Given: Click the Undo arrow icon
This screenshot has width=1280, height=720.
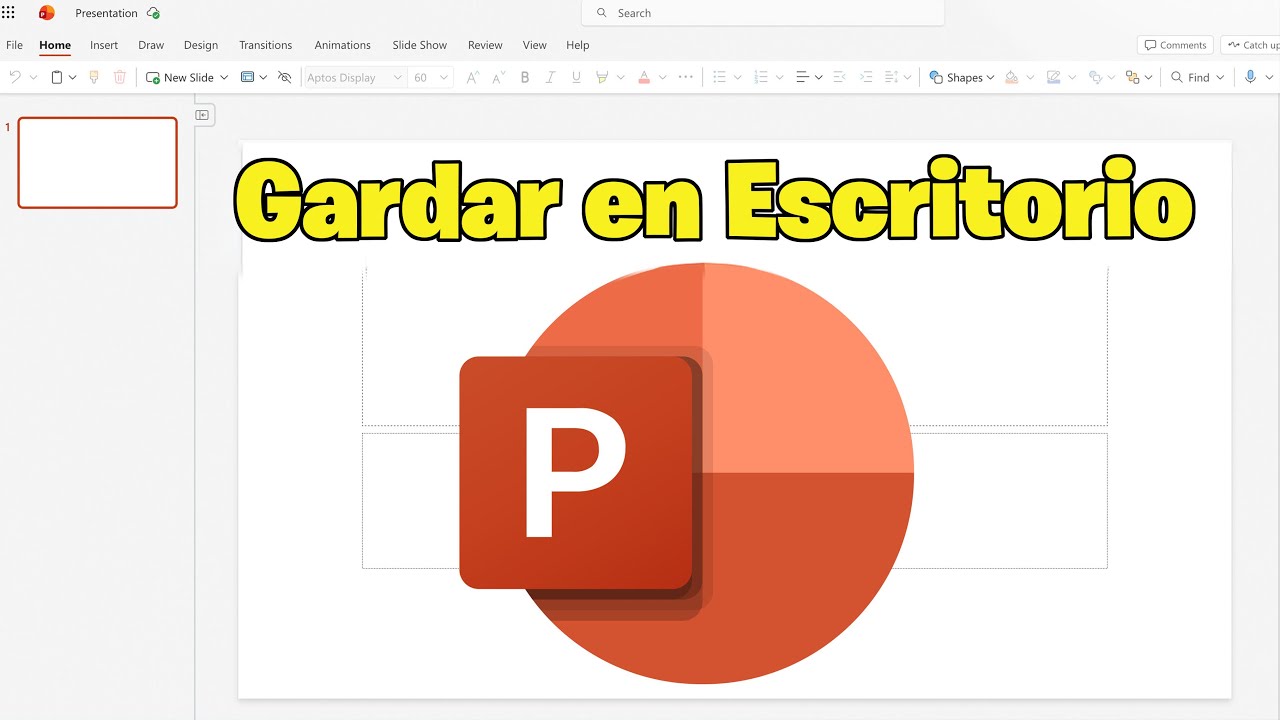Looking at the screenshot, I should pos(15,77).
